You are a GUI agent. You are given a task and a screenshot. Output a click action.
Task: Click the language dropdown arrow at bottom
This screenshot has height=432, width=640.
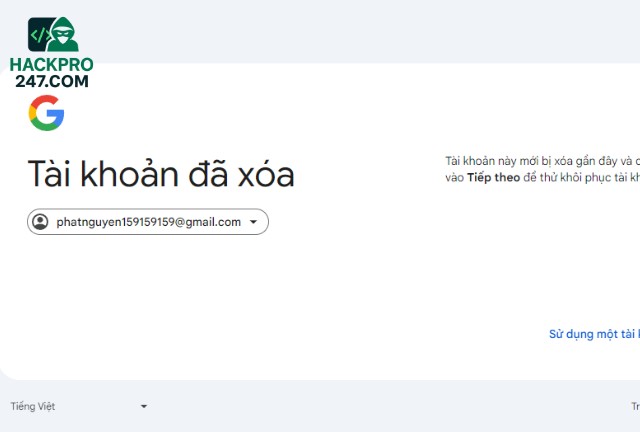point(144,406)
